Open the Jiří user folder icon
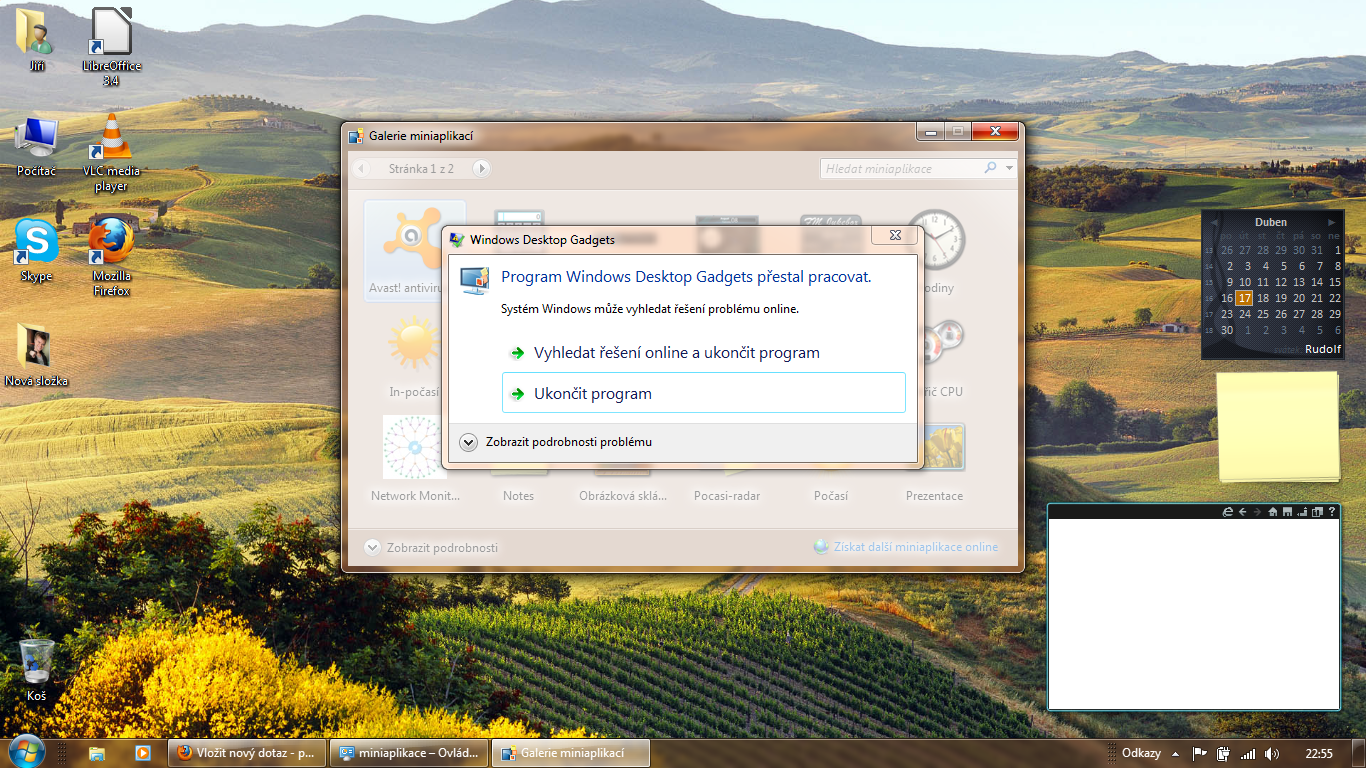Screen dimensions: 1366x768 coord(36,40)
